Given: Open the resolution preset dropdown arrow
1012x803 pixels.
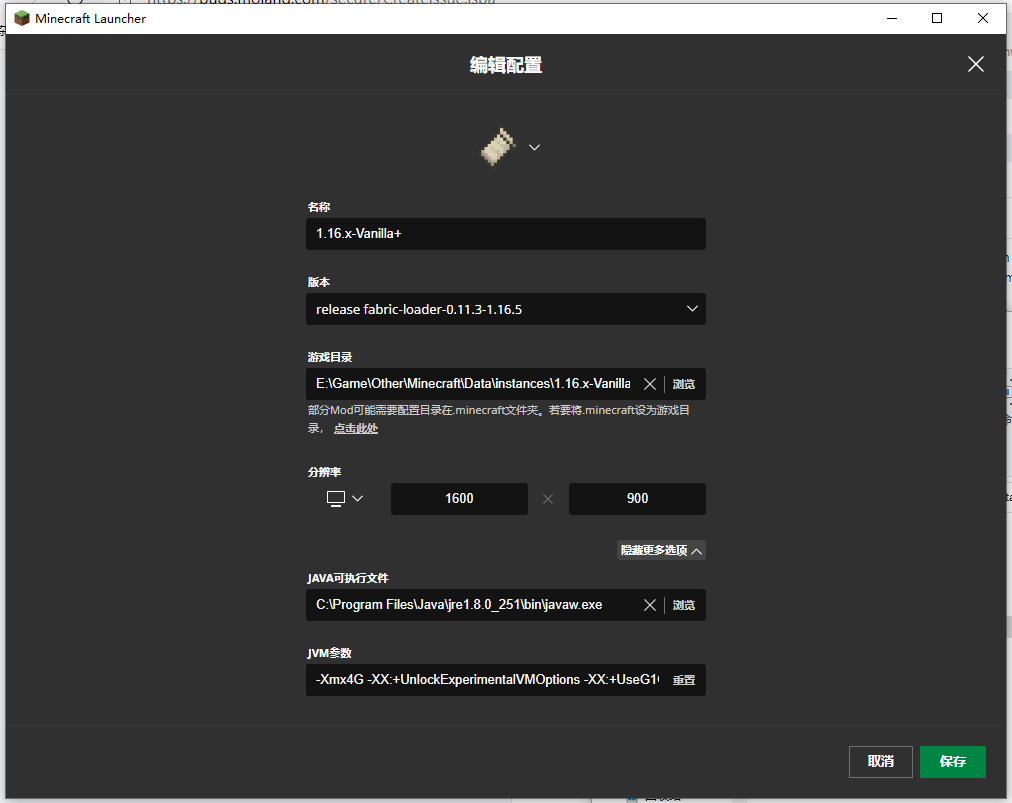Looking at the screenshot, I should (356, 498).
